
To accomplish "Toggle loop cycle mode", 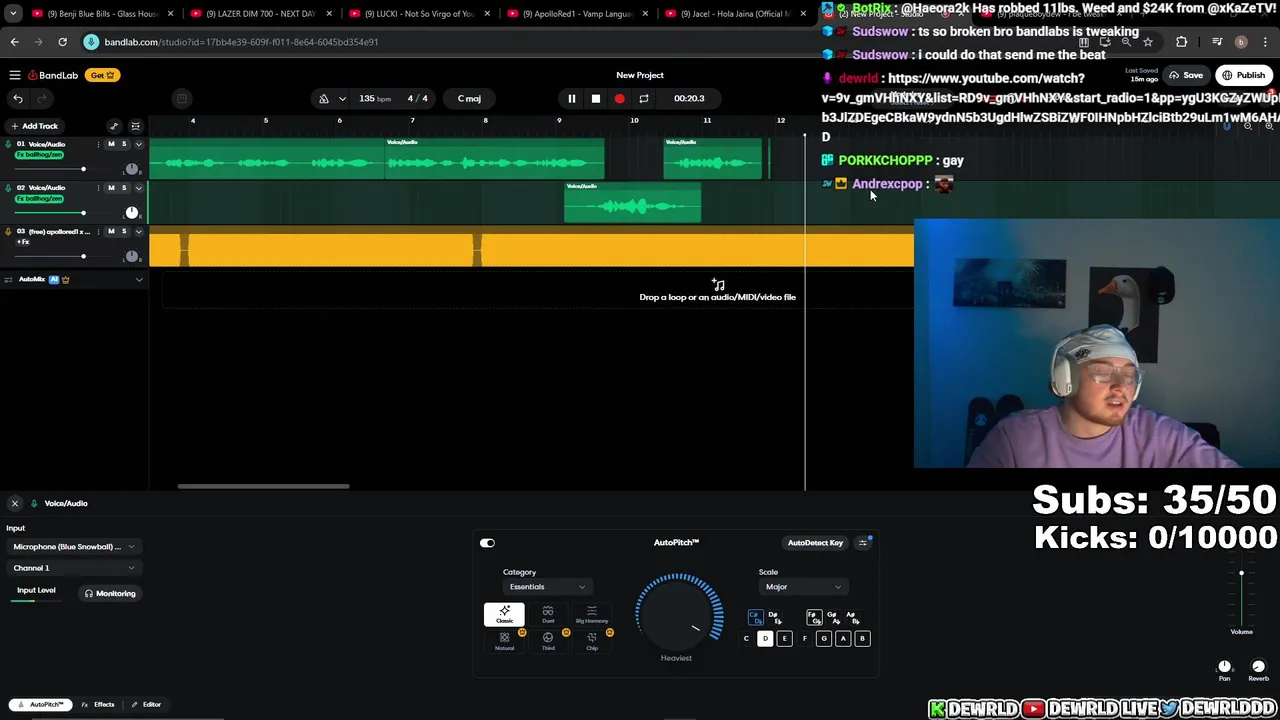I will click(644, 98).
